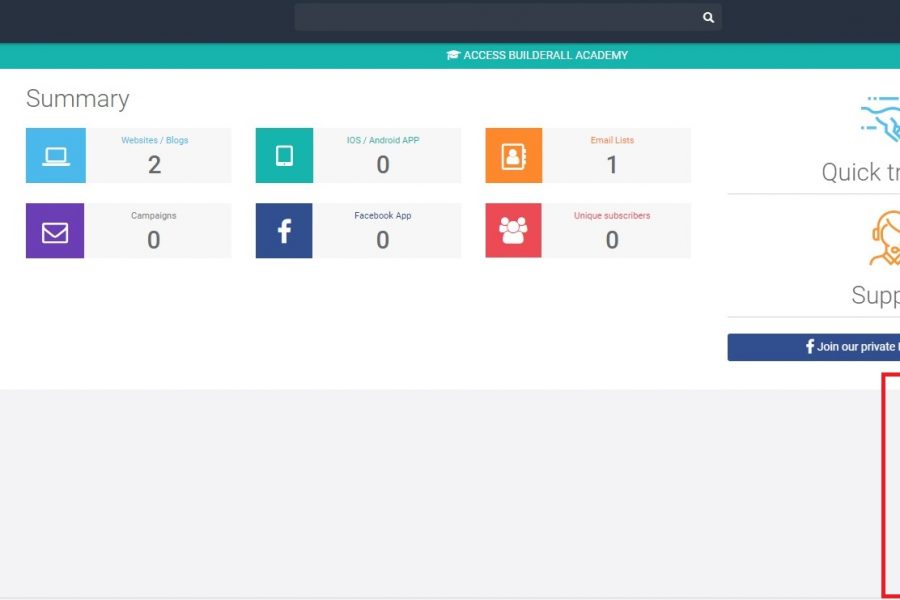Click the Websites / Blogs count of 2

(x=154, y=165)
